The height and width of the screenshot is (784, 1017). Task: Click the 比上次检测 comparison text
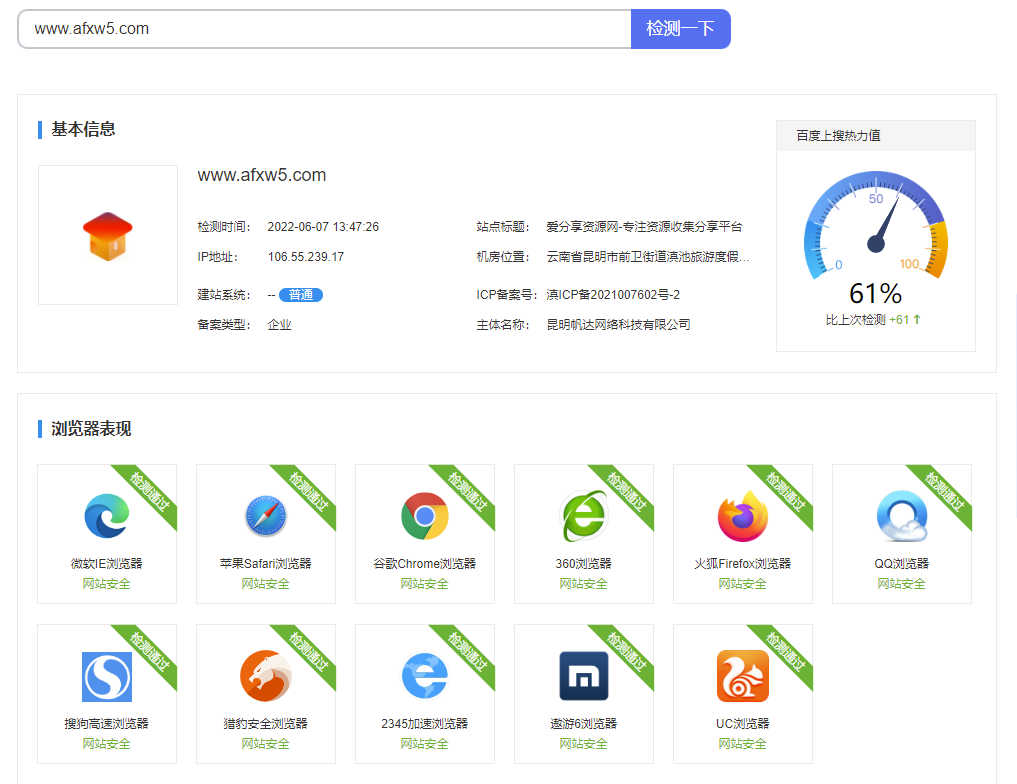(855, 320)
